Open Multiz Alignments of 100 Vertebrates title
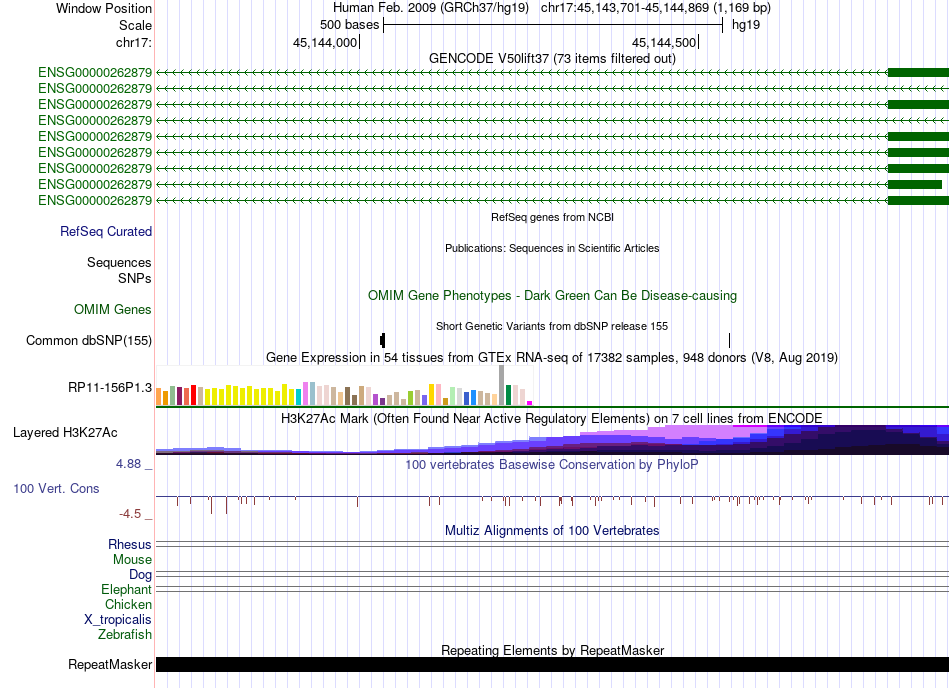Screen dimensions: 950x688 coord(552,531)
